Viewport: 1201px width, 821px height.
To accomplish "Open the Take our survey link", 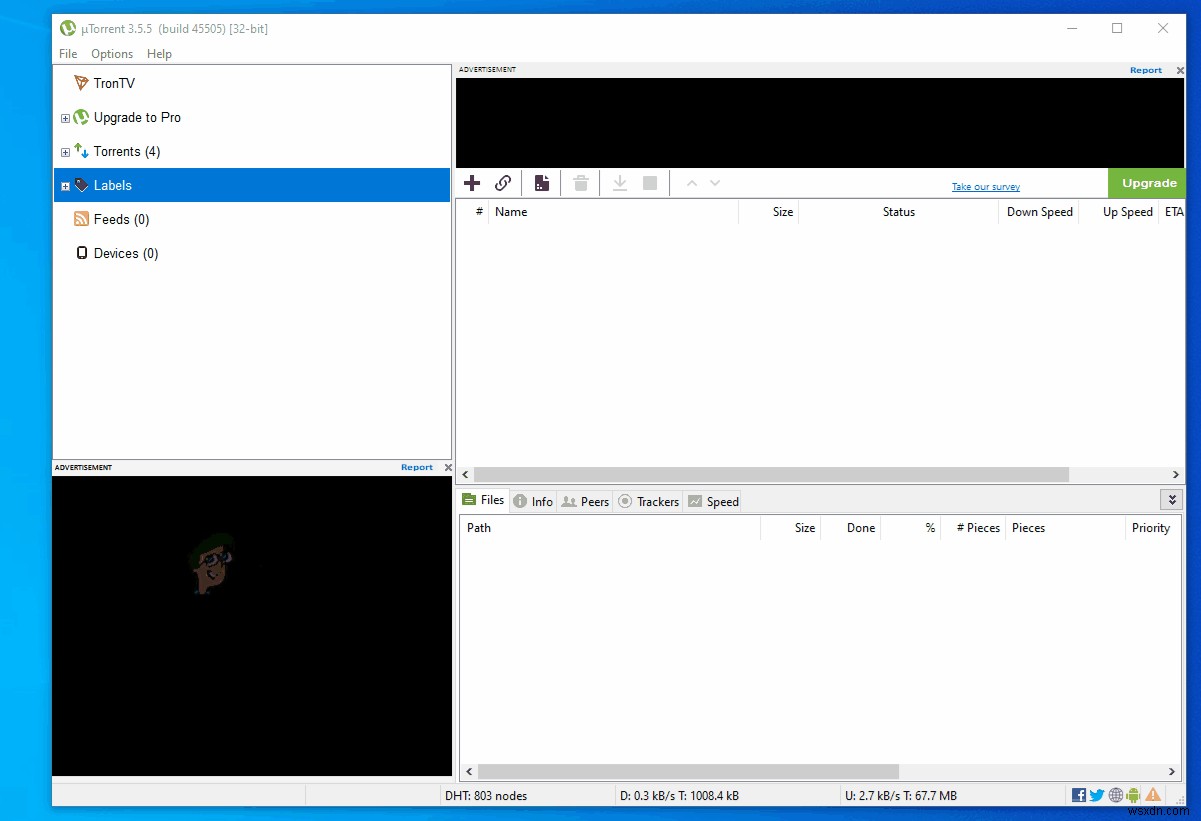I will click(x=986, y=187).
